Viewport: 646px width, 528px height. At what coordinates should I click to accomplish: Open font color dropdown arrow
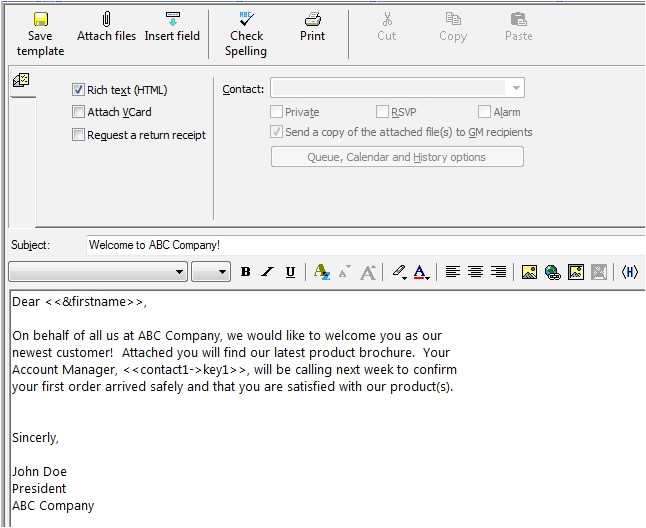click(x=428, y=278)
